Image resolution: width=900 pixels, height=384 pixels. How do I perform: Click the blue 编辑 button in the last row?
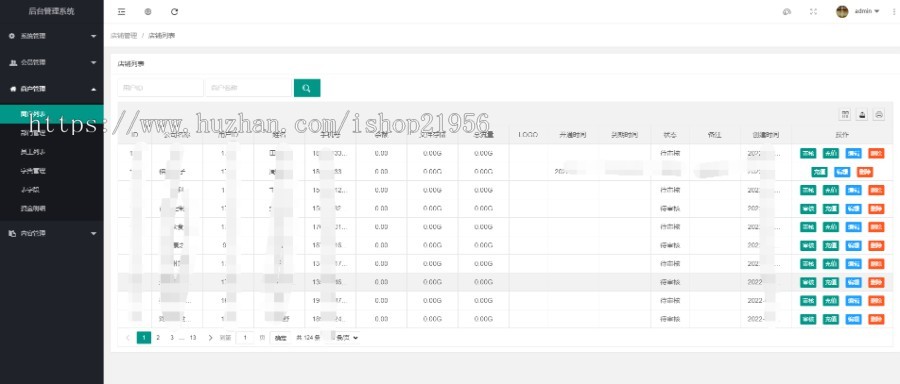(x=854, y=319)
